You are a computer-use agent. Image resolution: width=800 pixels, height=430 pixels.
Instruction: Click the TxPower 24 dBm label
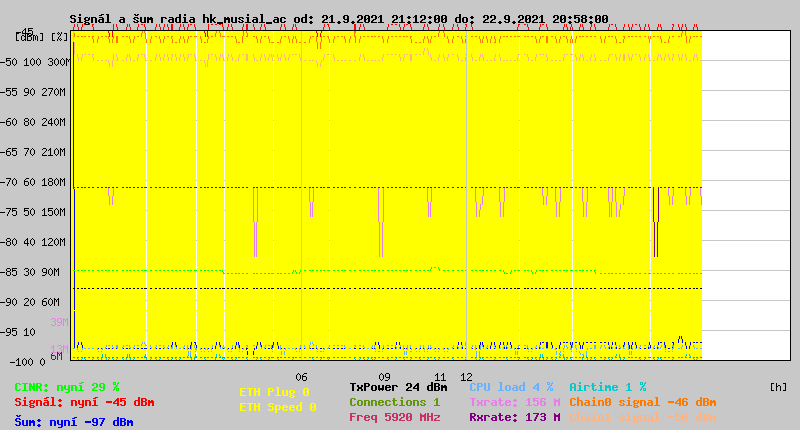(398, 387)
